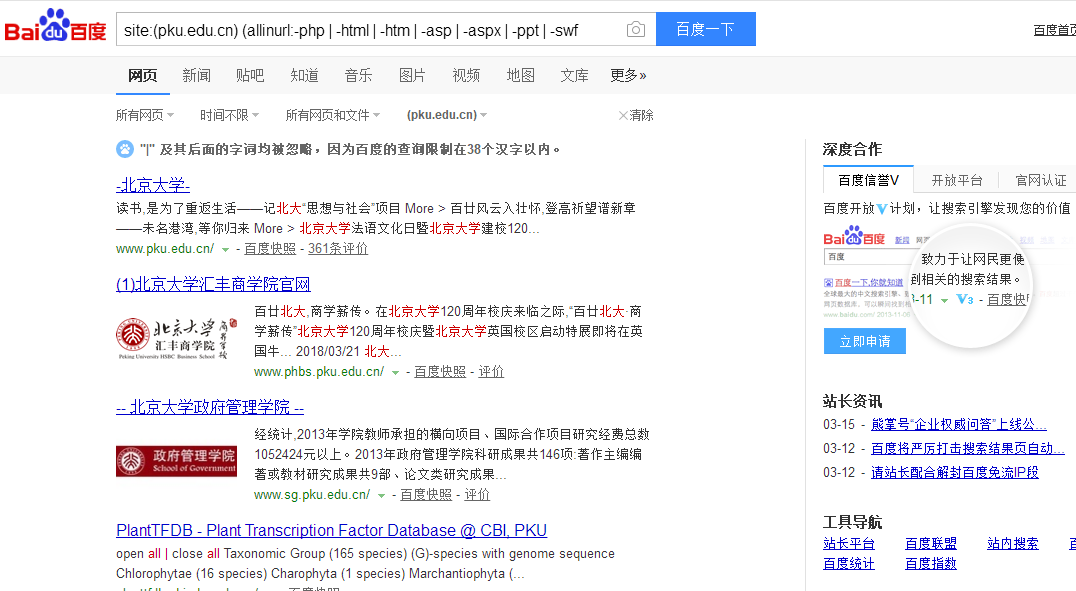Select the 网页 tab

tap(143, 76)
